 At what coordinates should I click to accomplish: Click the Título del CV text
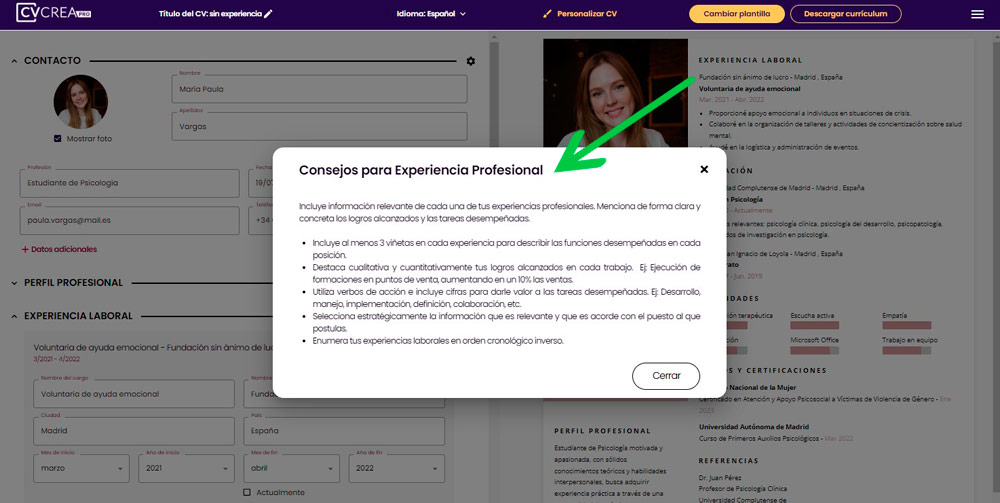pyautogui.click(x=210, y=13)
